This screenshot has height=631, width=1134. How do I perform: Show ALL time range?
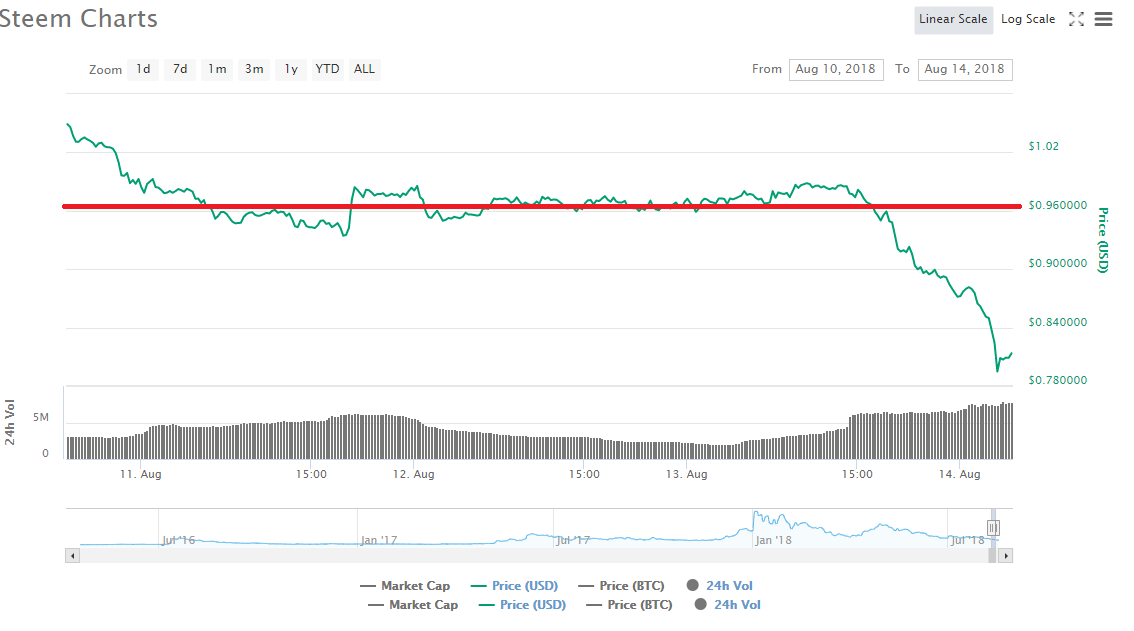pyautogui.click(x=364, y=69)
